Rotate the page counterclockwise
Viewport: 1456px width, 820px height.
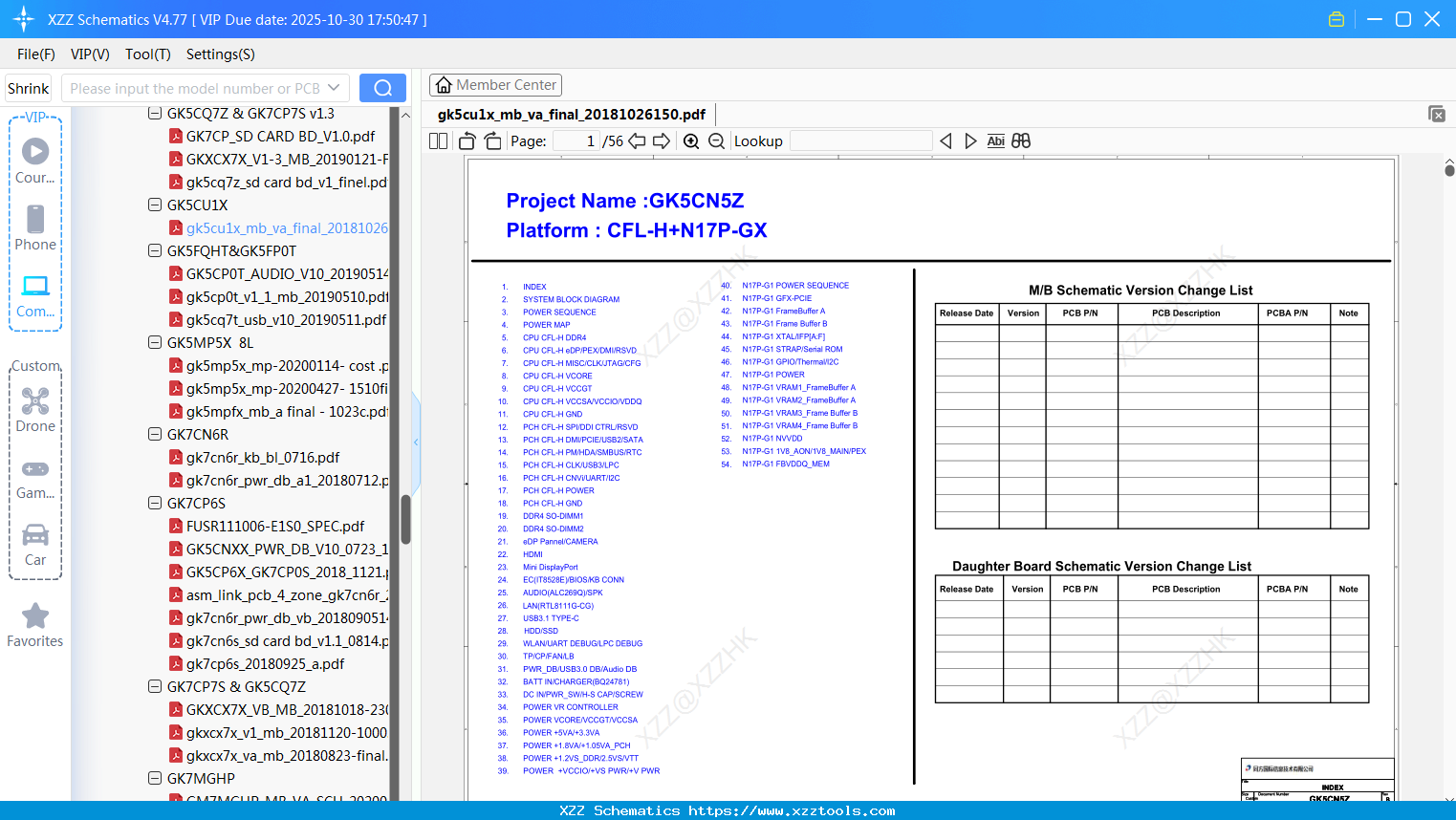(467, 141)
